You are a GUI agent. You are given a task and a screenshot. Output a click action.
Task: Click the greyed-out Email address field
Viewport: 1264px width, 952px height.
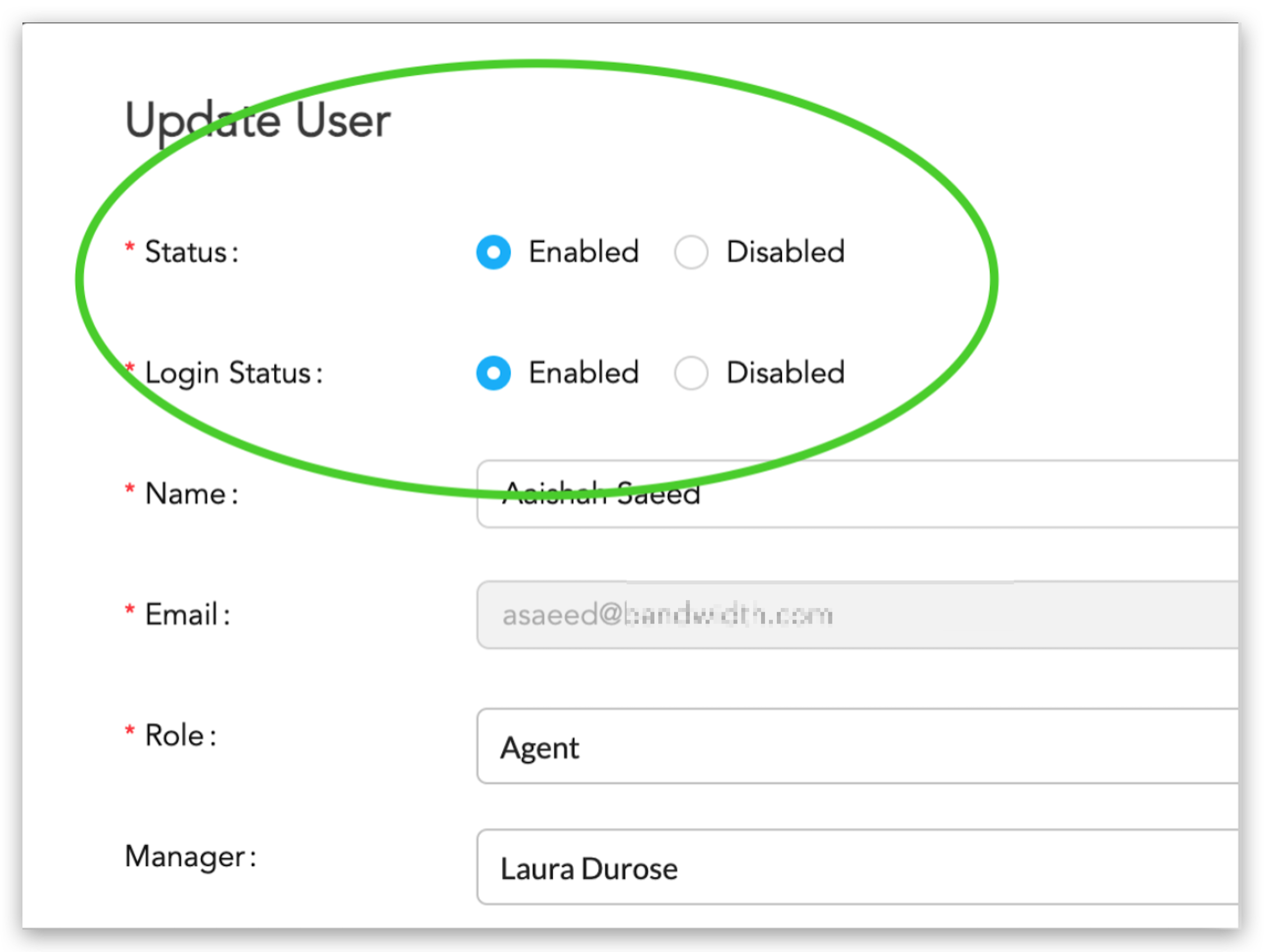pos(857,615)
